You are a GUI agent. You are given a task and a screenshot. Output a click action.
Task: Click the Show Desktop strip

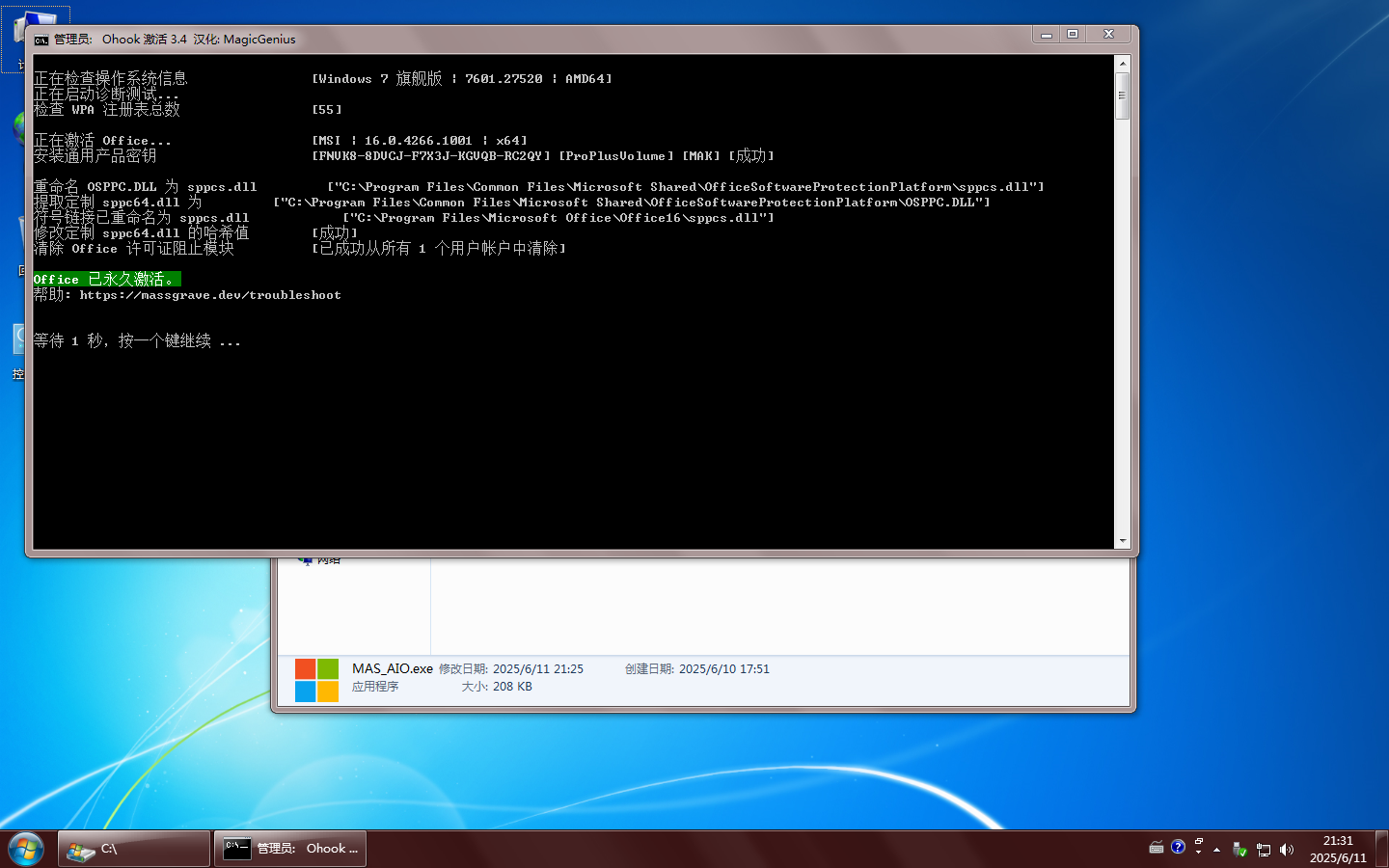[1382, 849]
